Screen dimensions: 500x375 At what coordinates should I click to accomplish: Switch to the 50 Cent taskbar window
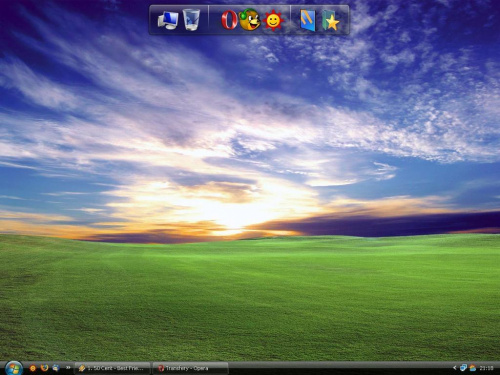pos(112,368)
